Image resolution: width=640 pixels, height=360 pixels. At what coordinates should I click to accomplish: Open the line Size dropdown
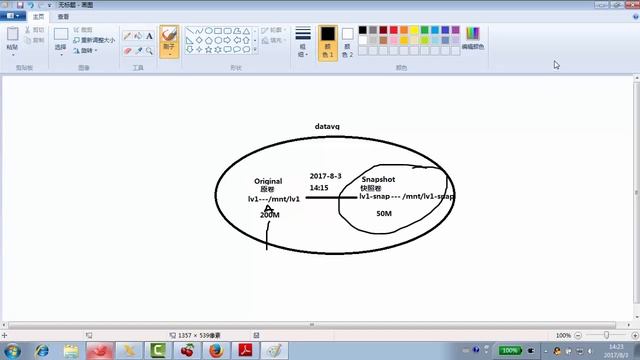click(303, 42)
